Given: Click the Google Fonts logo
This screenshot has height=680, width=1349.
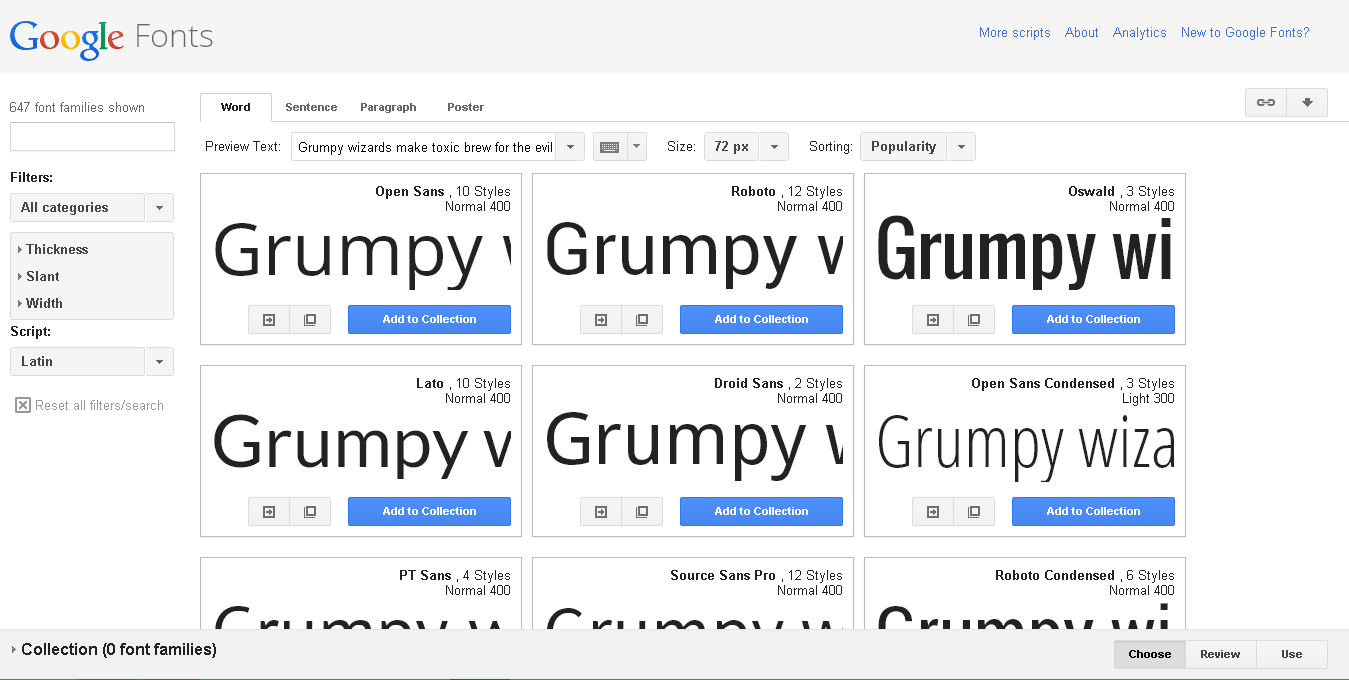Looking at the screenshot, I should [x=111, y=38].
